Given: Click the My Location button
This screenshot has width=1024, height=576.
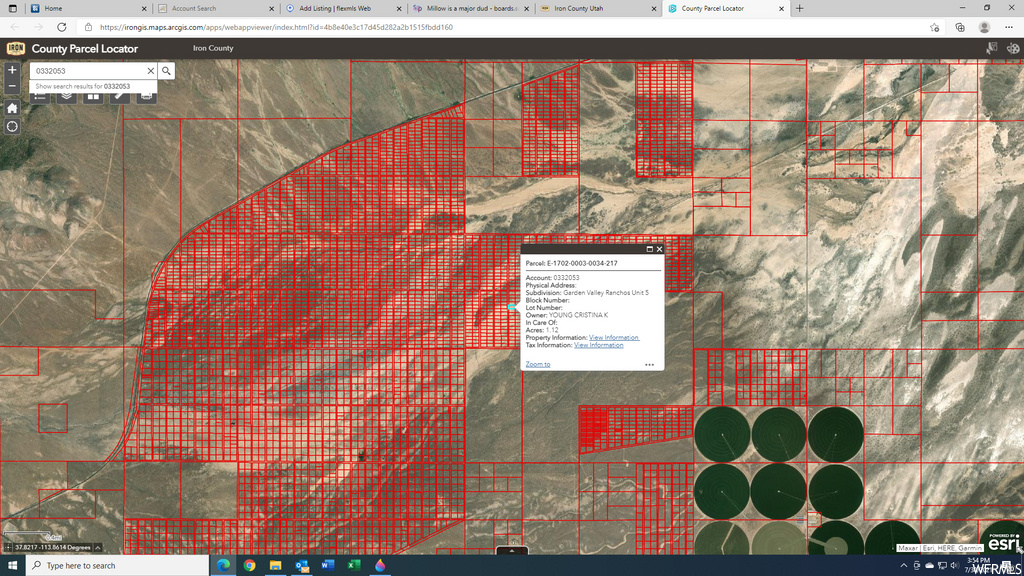Looking at the screenshot, I should pyautogui.click(x=12, y=127).
